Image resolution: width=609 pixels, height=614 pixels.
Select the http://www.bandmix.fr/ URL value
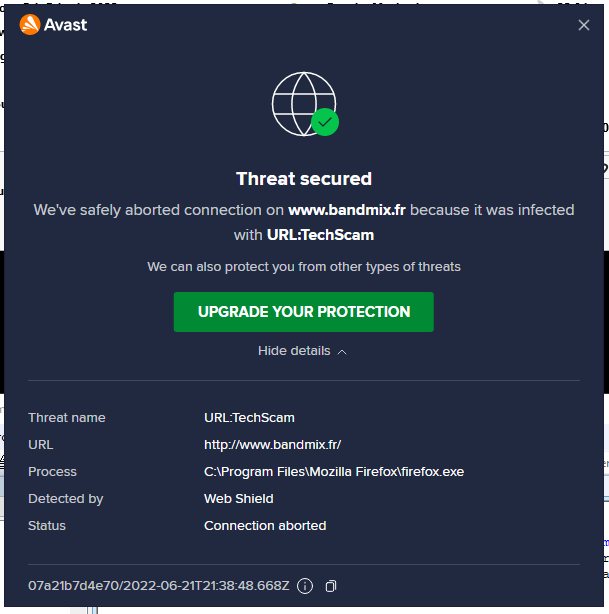pos(273,444)
